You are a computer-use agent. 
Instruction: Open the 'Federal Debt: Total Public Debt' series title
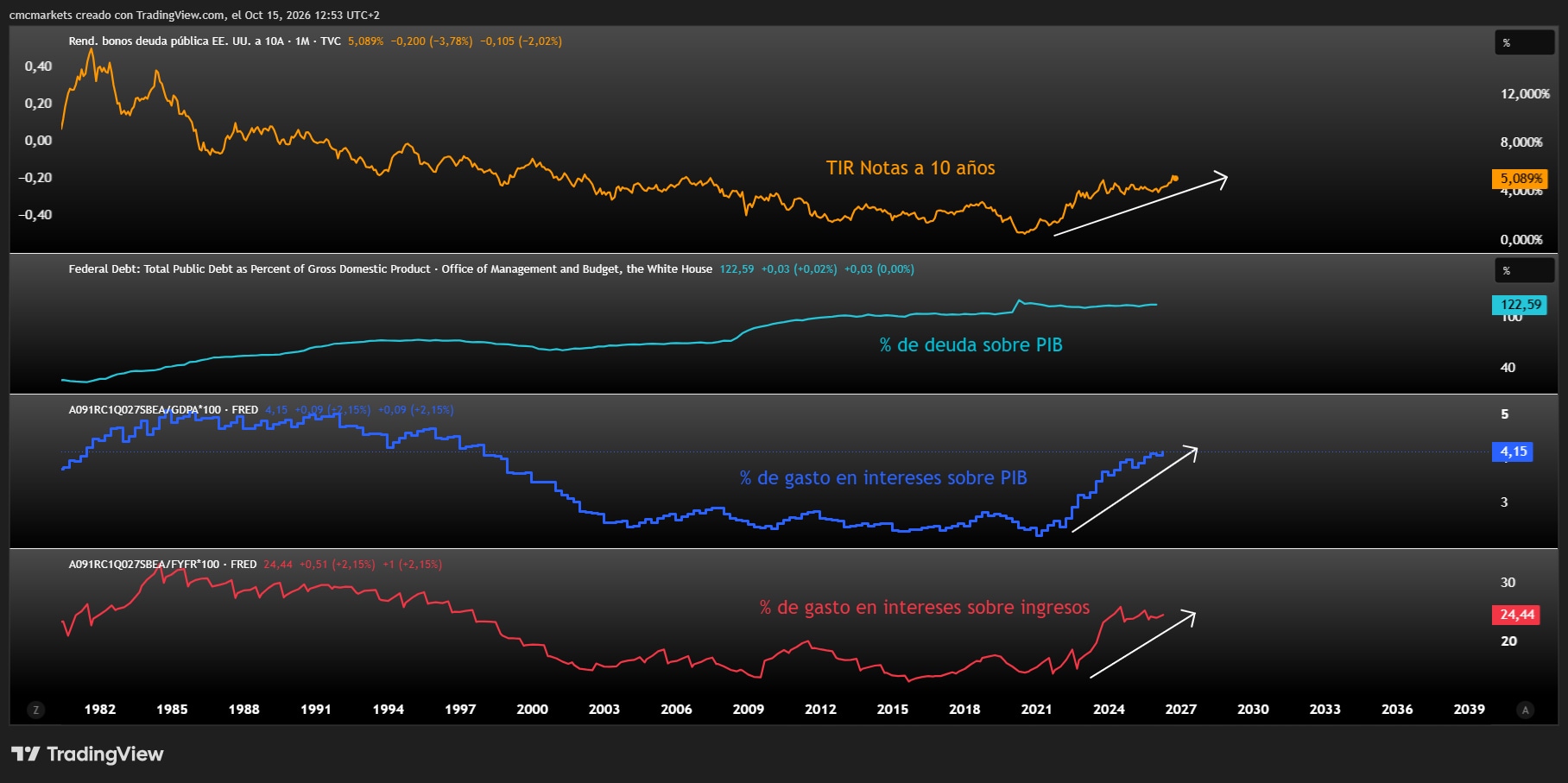390,269
